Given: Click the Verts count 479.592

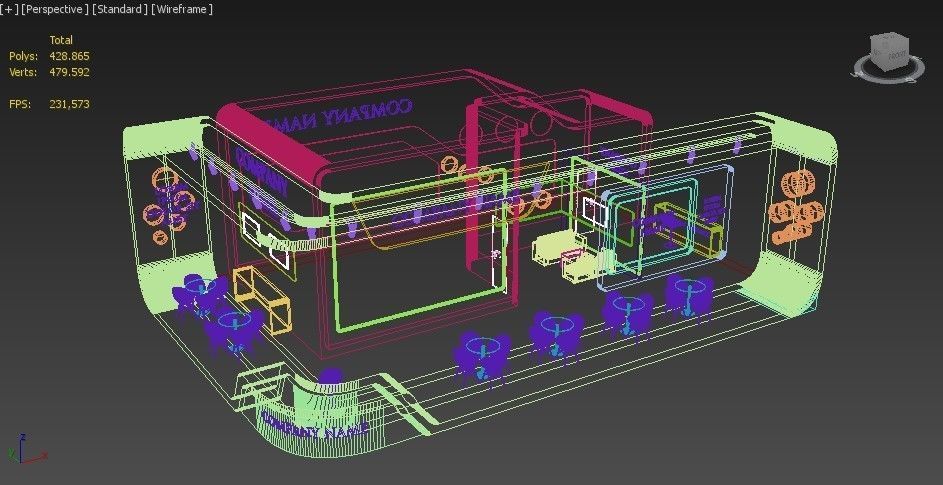Looking at the screenshot, I should pos(69,72).
